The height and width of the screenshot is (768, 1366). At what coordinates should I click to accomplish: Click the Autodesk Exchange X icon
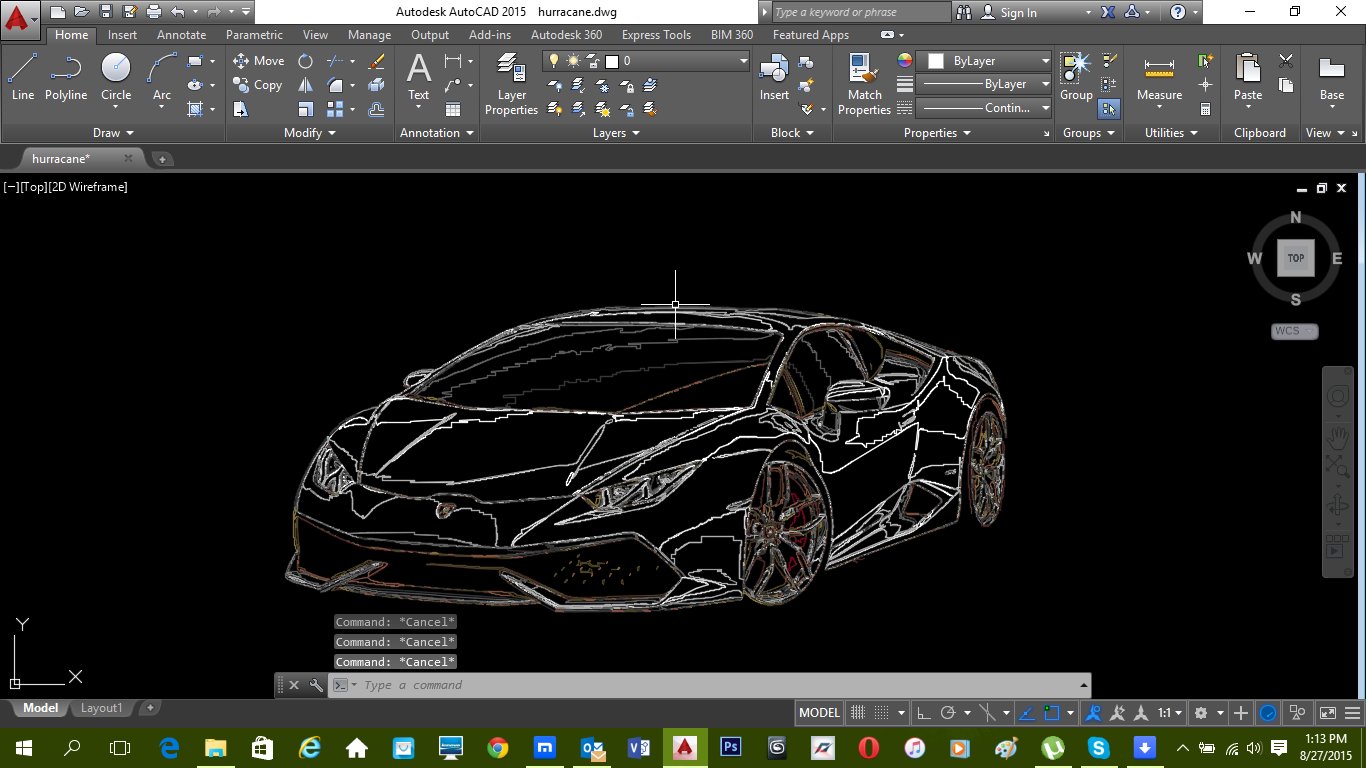[1108, 12]
